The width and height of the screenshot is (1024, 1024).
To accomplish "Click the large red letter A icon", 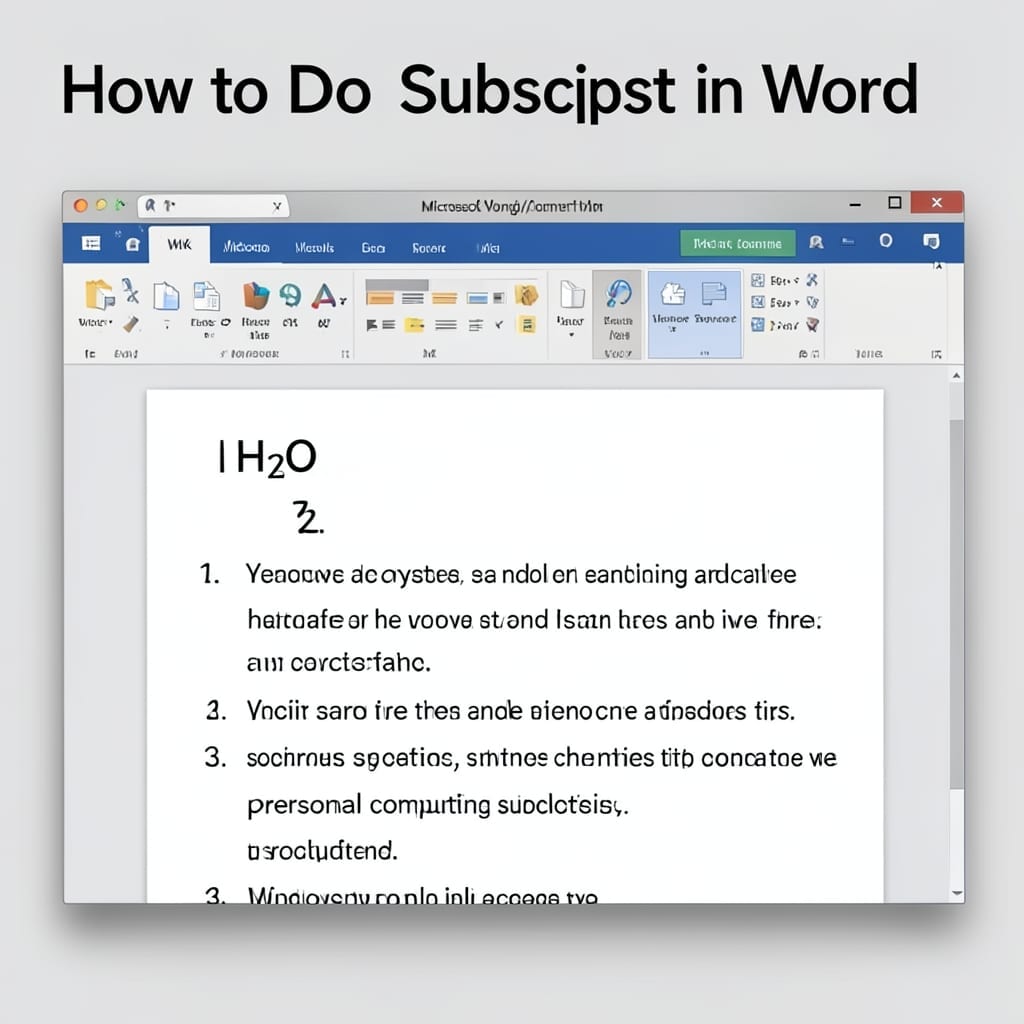I will [x=324, y=296].
